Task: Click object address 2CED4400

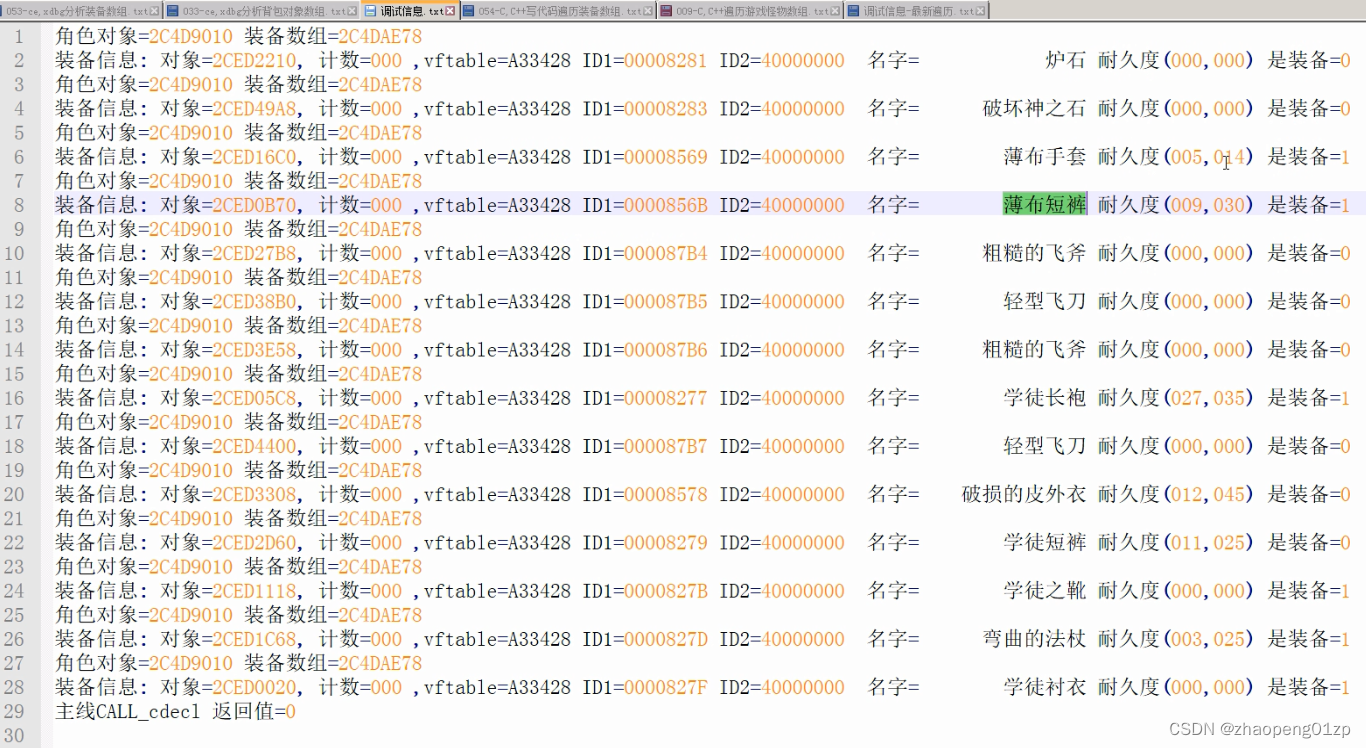Action: coord(254,446)
